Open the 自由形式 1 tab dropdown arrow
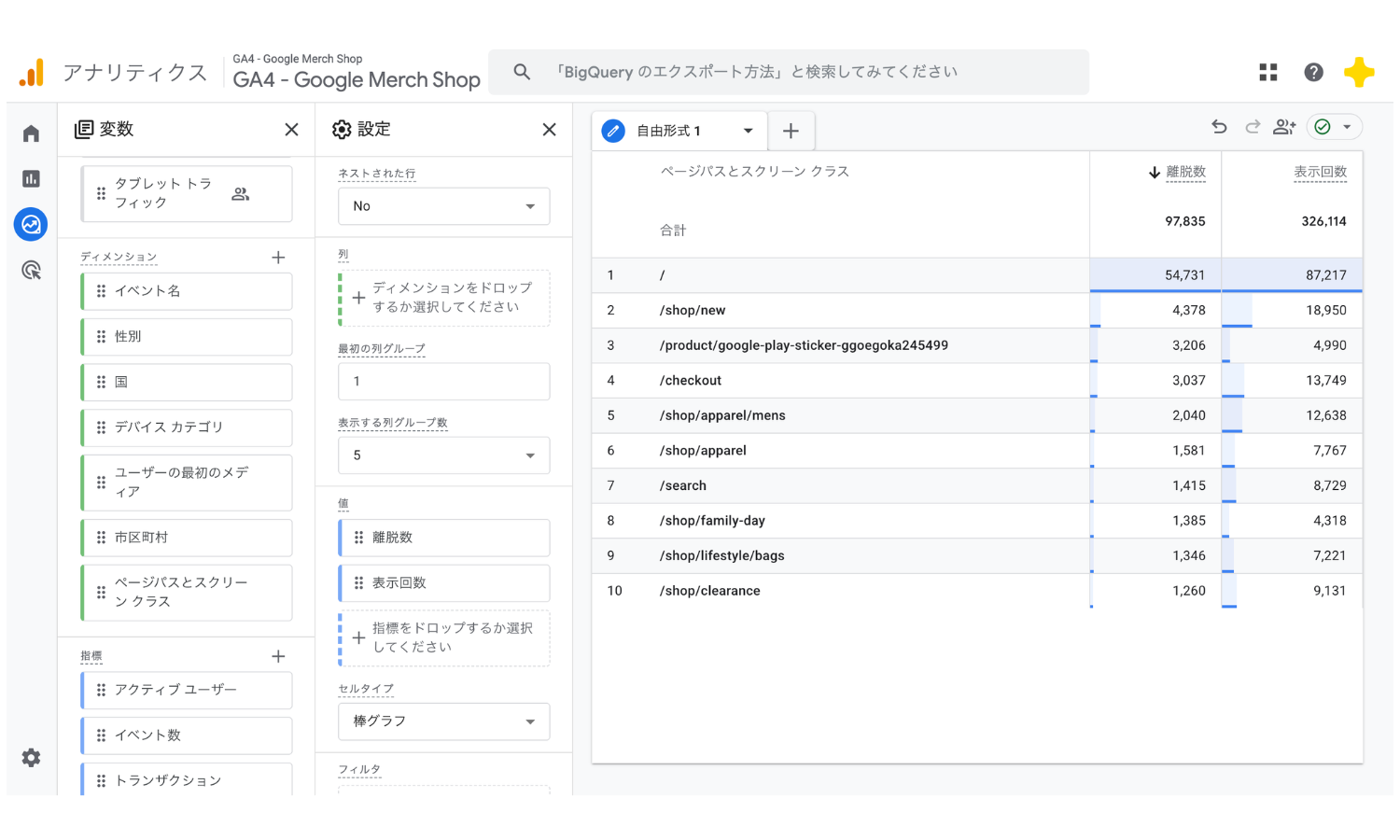 click(x=748, y=131)
